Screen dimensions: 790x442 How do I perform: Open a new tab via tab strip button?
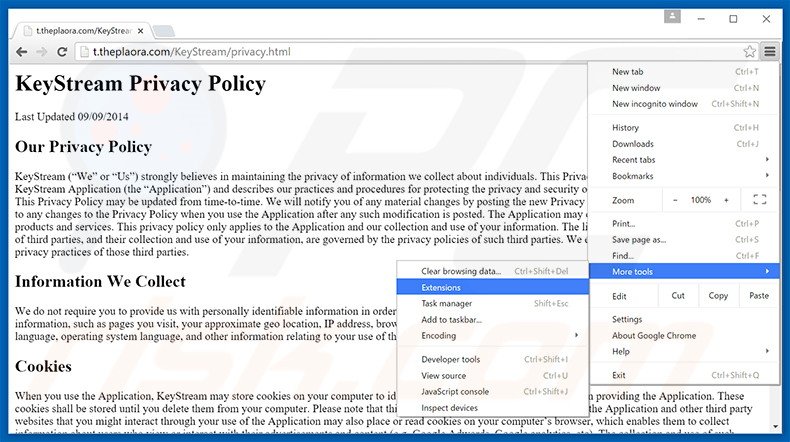click(163, 31)
